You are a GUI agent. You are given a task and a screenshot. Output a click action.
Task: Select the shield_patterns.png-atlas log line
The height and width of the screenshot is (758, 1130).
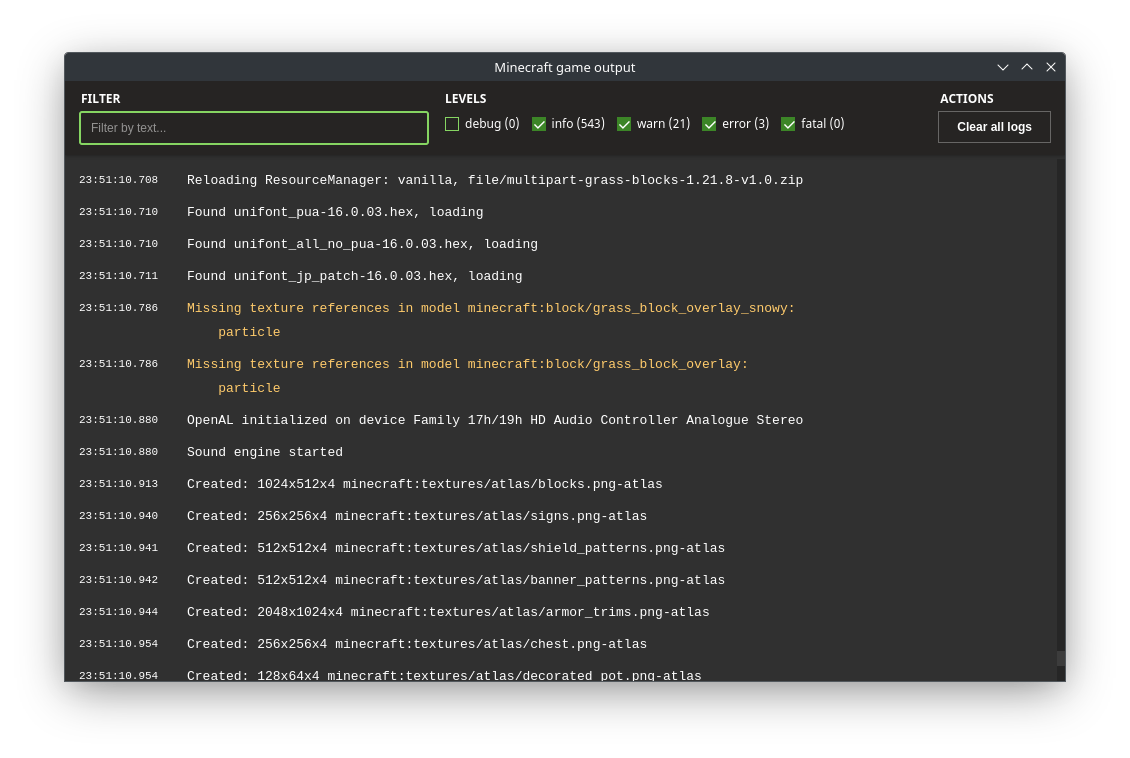455,548
